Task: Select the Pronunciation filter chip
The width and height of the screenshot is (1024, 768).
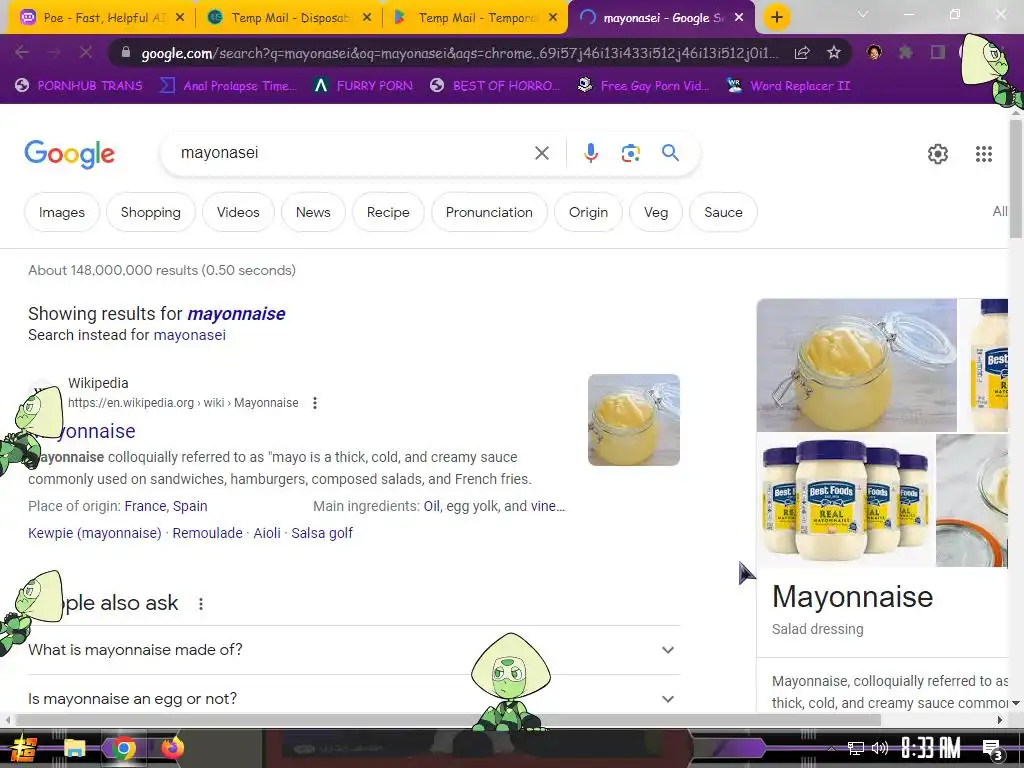Action: (489, 212)
